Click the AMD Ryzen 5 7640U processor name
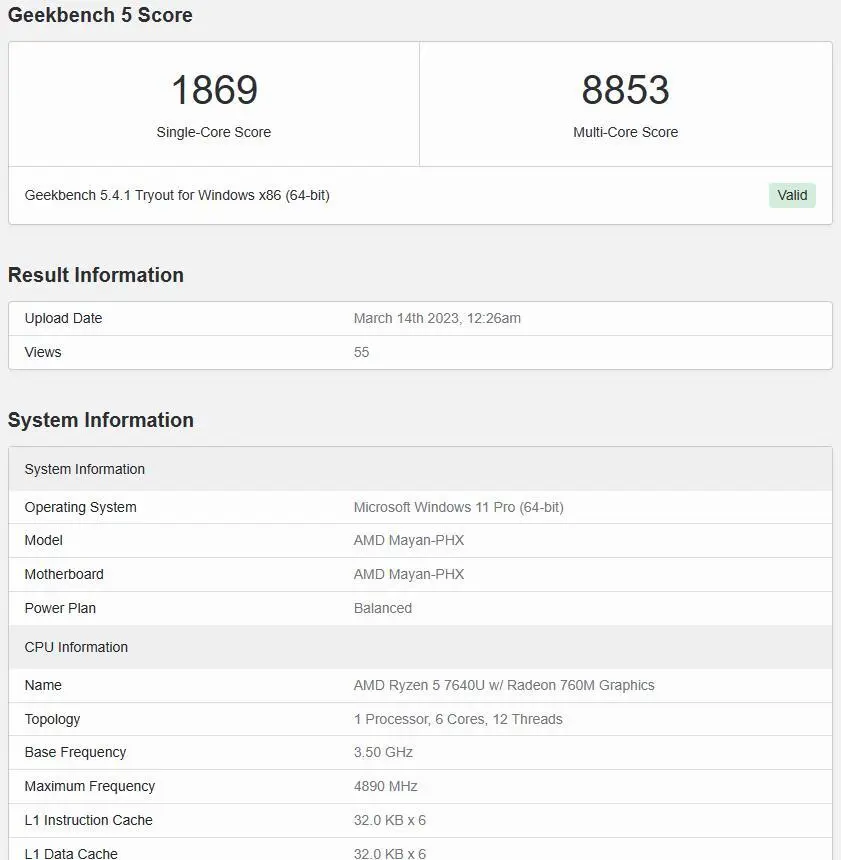The height and width of the screenshot is (860, 841). point(504,685)
